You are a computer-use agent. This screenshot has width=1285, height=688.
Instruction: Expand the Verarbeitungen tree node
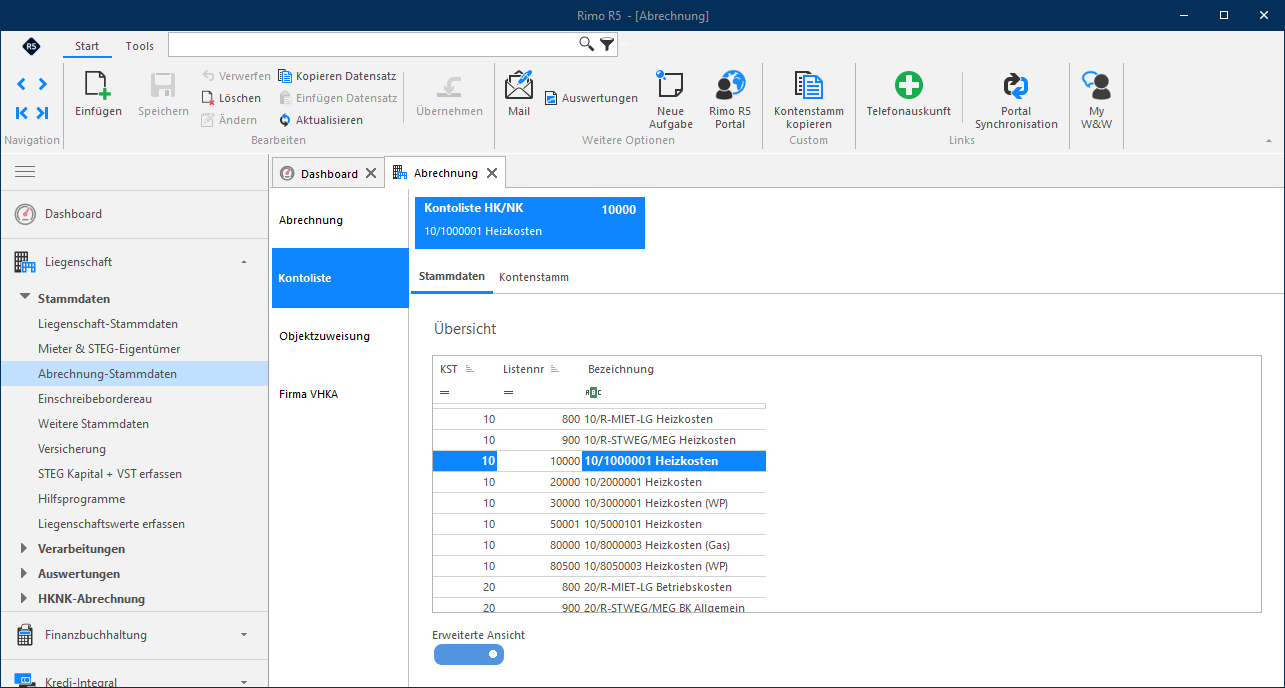[25, 548]
